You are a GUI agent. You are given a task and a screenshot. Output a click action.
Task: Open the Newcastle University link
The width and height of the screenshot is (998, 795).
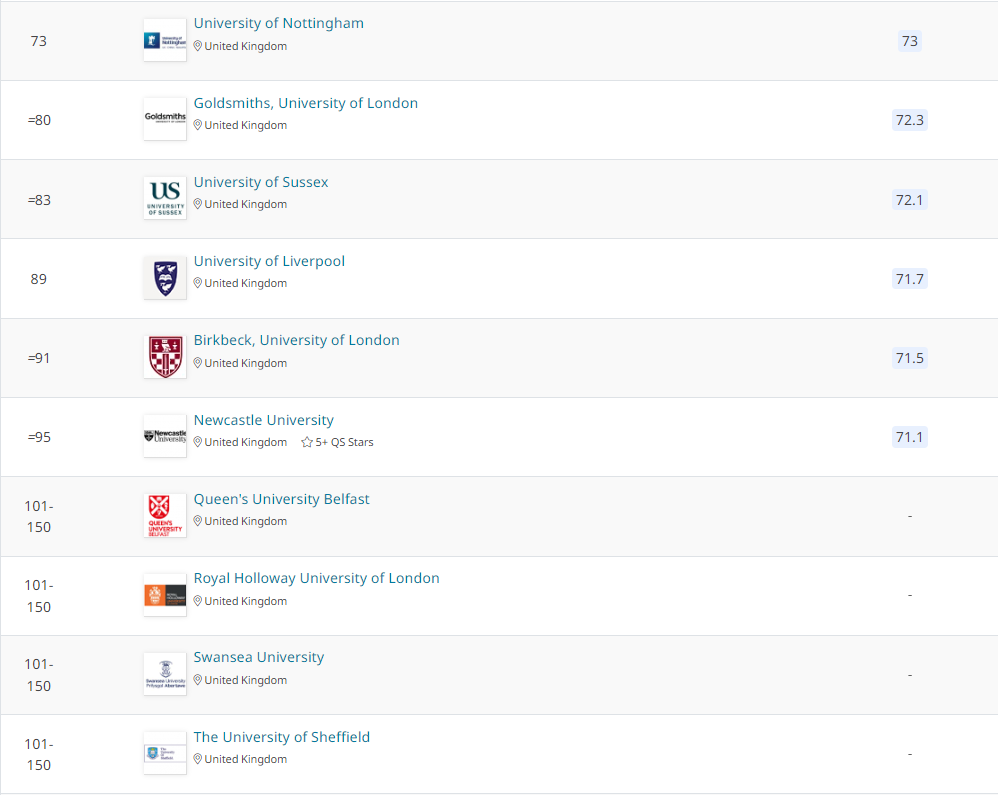coord(264,420)
